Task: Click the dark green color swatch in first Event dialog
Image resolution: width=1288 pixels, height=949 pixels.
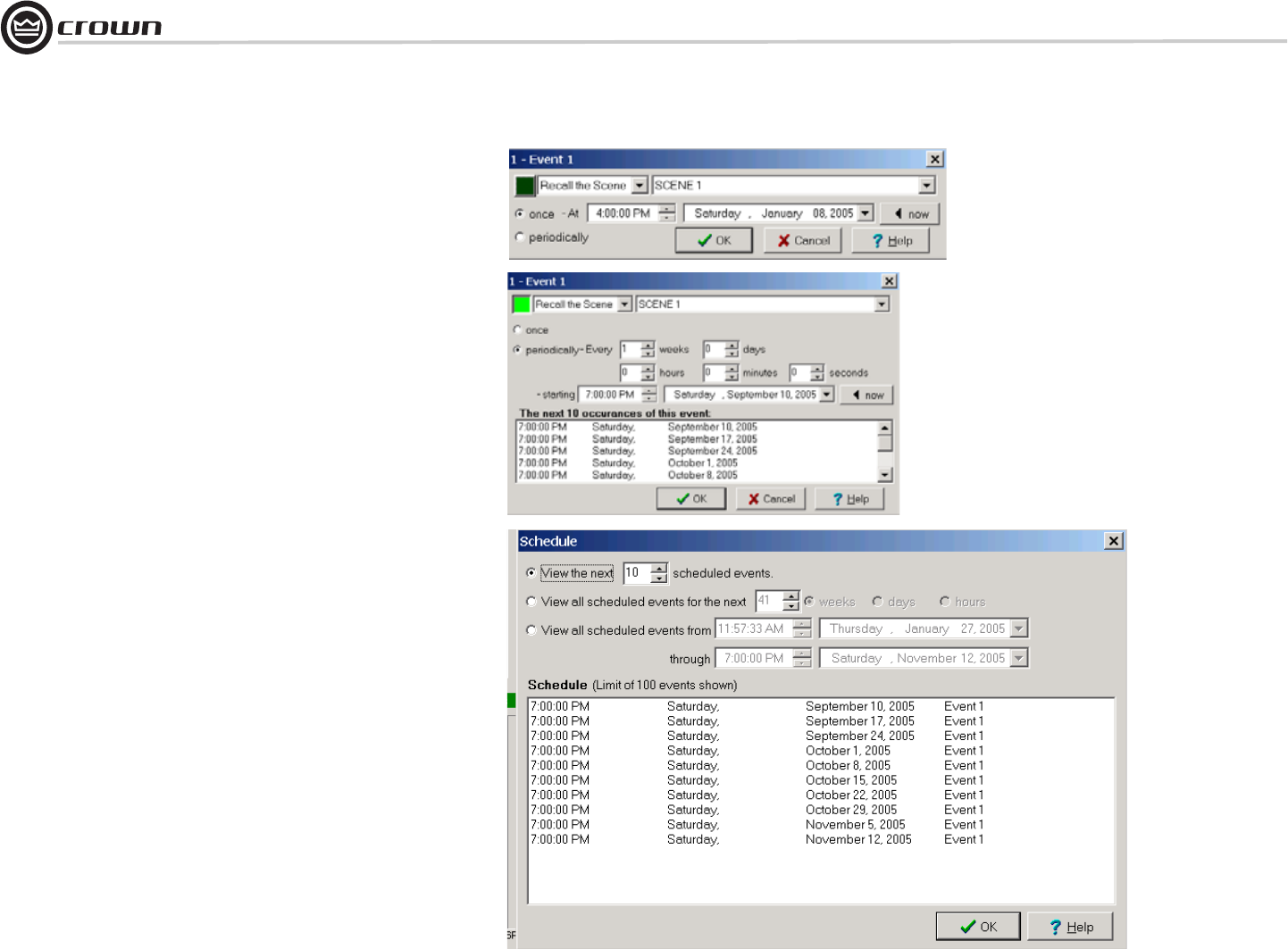Action: point(525,186)
